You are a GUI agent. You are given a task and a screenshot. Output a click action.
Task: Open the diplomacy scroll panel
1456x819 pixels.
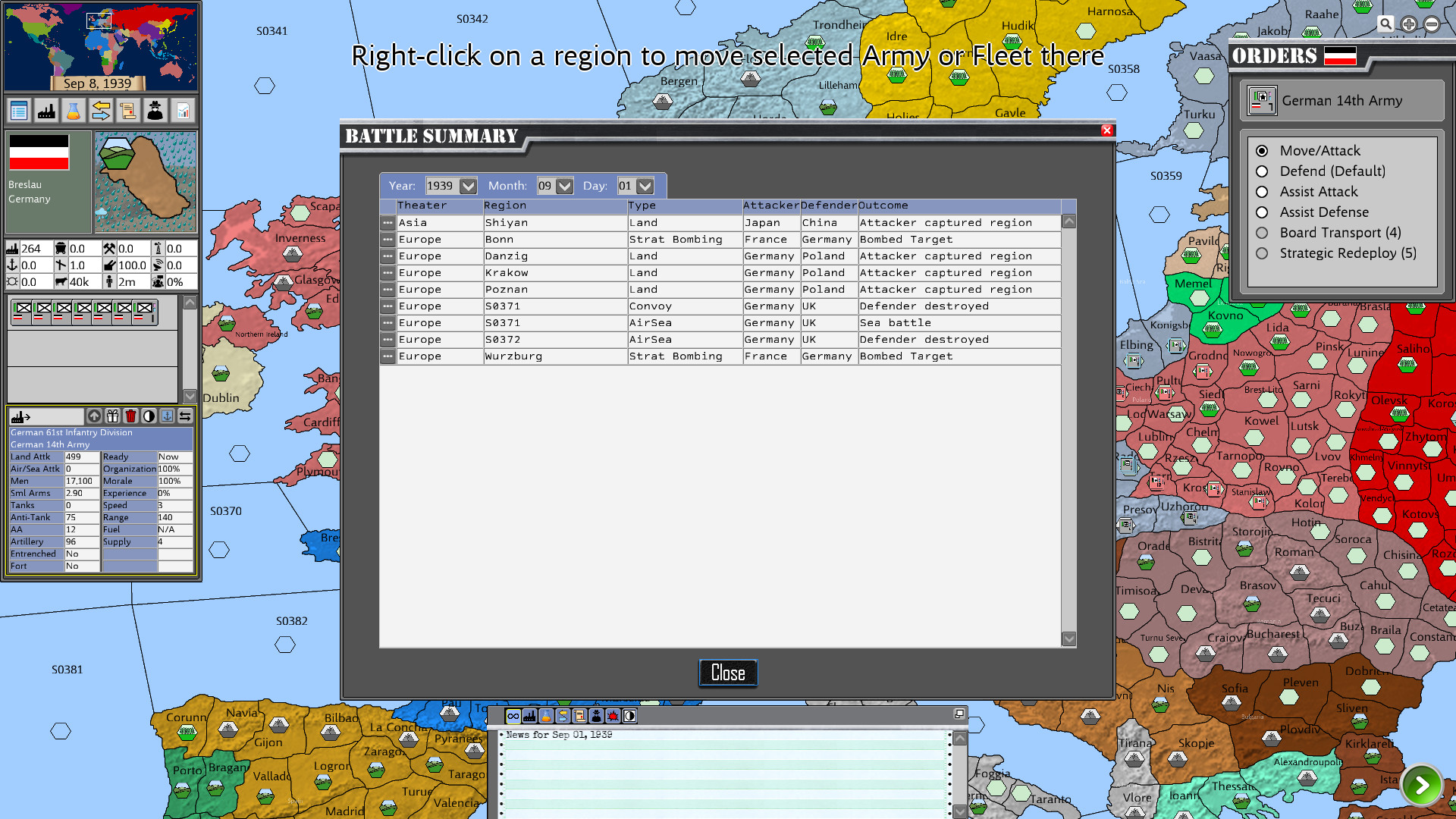tap(127, 110)
